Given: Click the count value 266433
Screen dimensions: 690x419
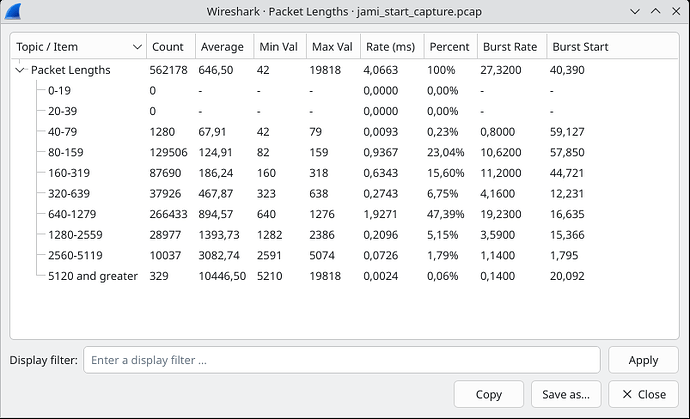Looking at the screenshot, I should coord(168,214).
